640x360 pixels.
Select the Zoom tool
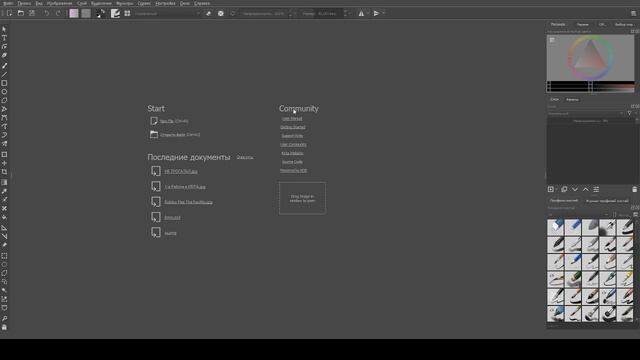(4, 318)
